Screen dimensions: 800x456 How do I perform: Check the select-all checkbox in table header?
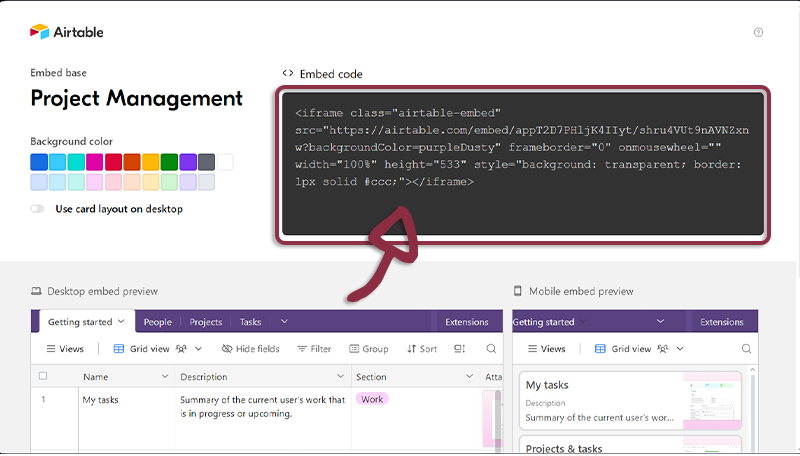[x=43, y=376]
